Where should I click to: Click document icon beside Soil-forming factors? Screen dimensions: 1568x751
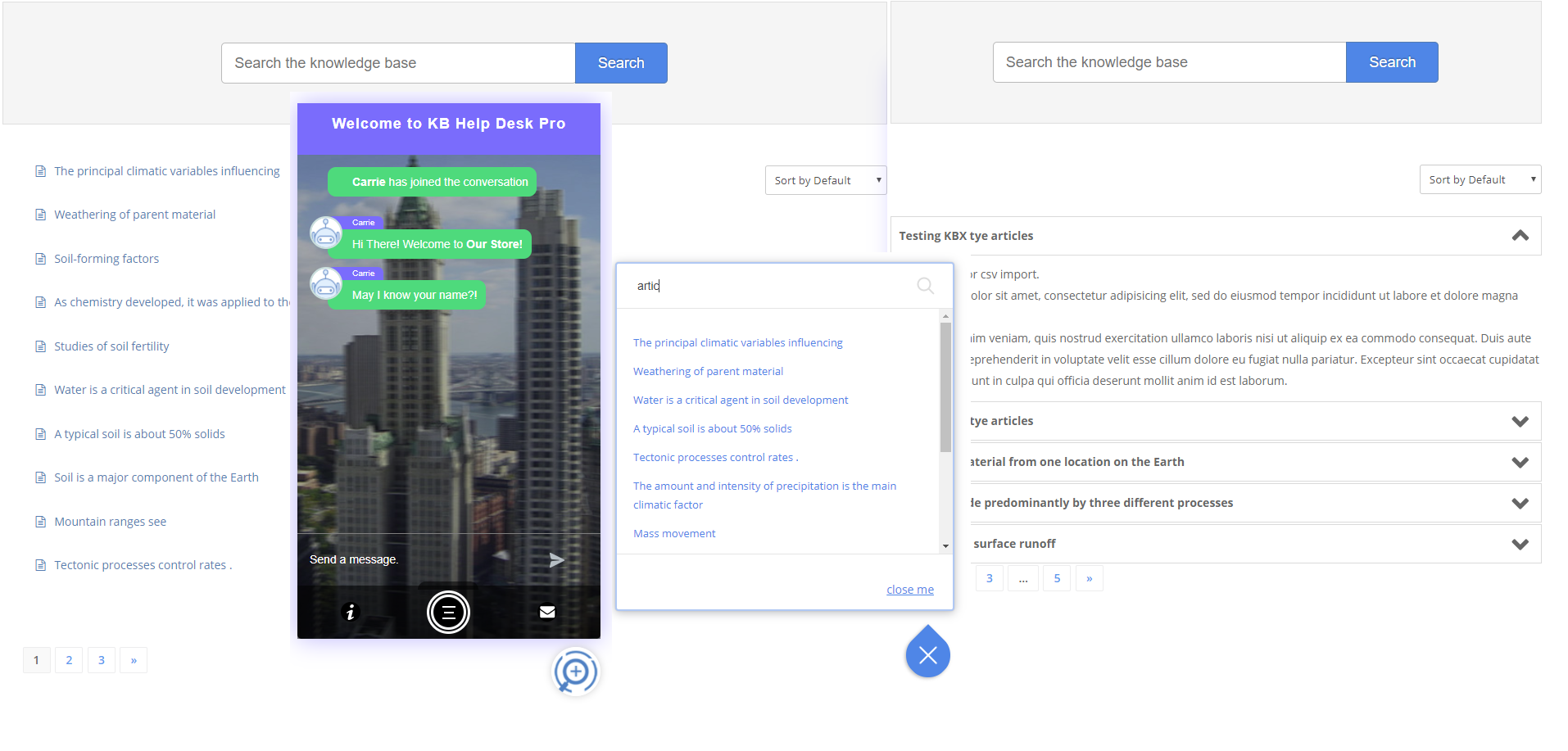pyautogui.click(x=40, y=259)
